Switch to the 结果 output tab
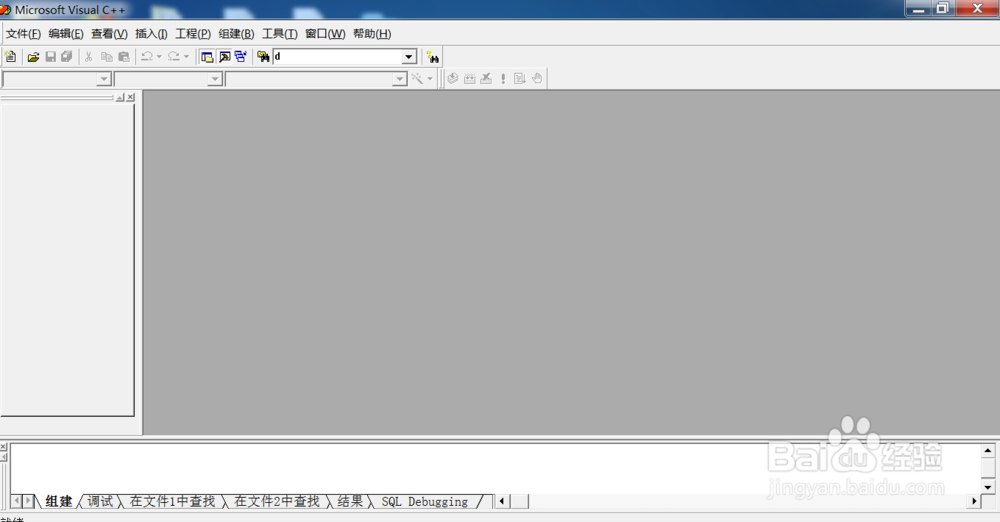1000x522 pixels. pyautogui.click(x=350, y=502)
